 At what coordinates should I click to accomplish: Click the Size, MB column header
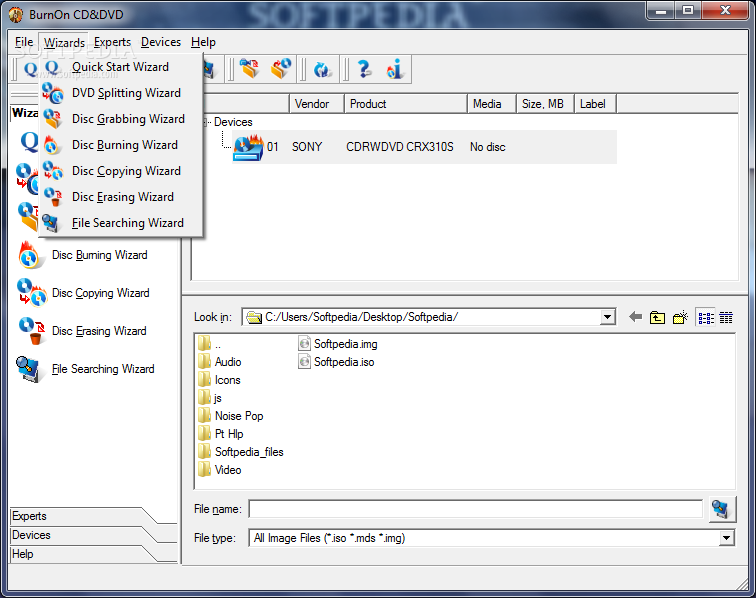point(545,104)
